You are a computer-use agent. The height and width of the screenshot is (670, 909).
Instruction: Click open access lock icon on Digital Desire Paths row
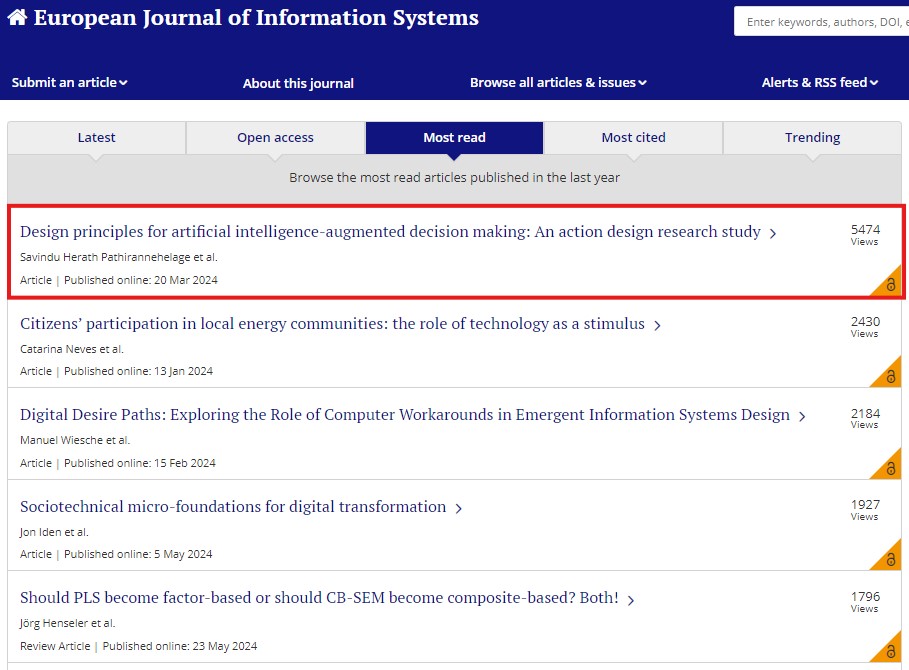(x=890, y=468)
